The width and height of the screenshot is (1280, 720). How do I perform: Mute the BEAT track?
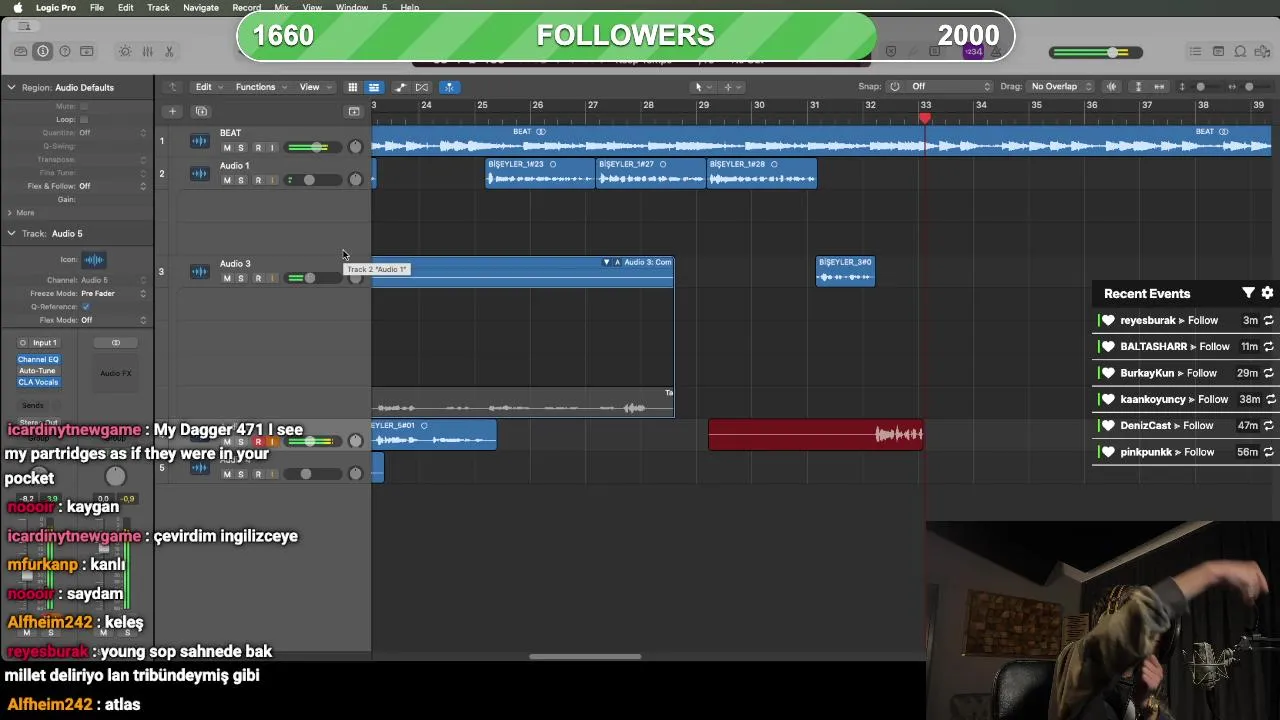[x=226, y=148]
